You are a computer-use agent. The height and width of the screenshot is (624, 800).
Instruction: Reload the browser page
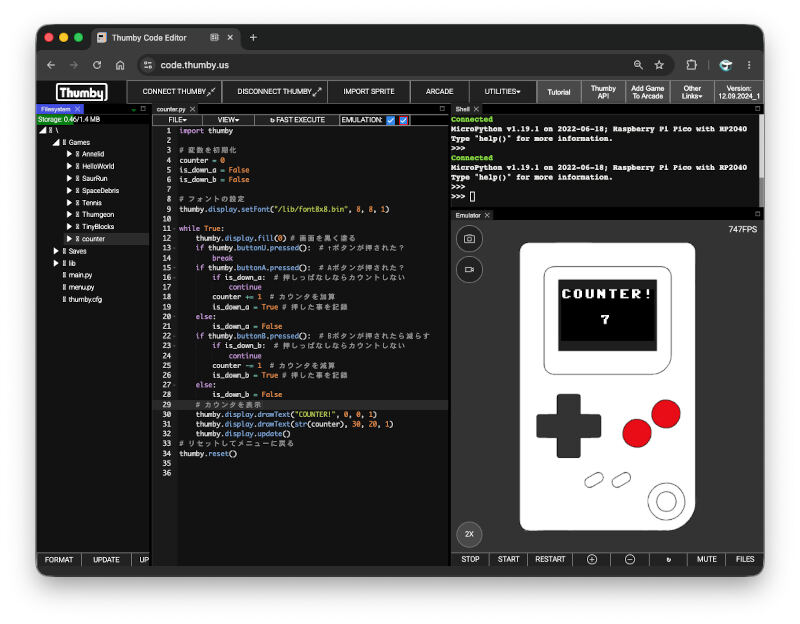[97, 65]
